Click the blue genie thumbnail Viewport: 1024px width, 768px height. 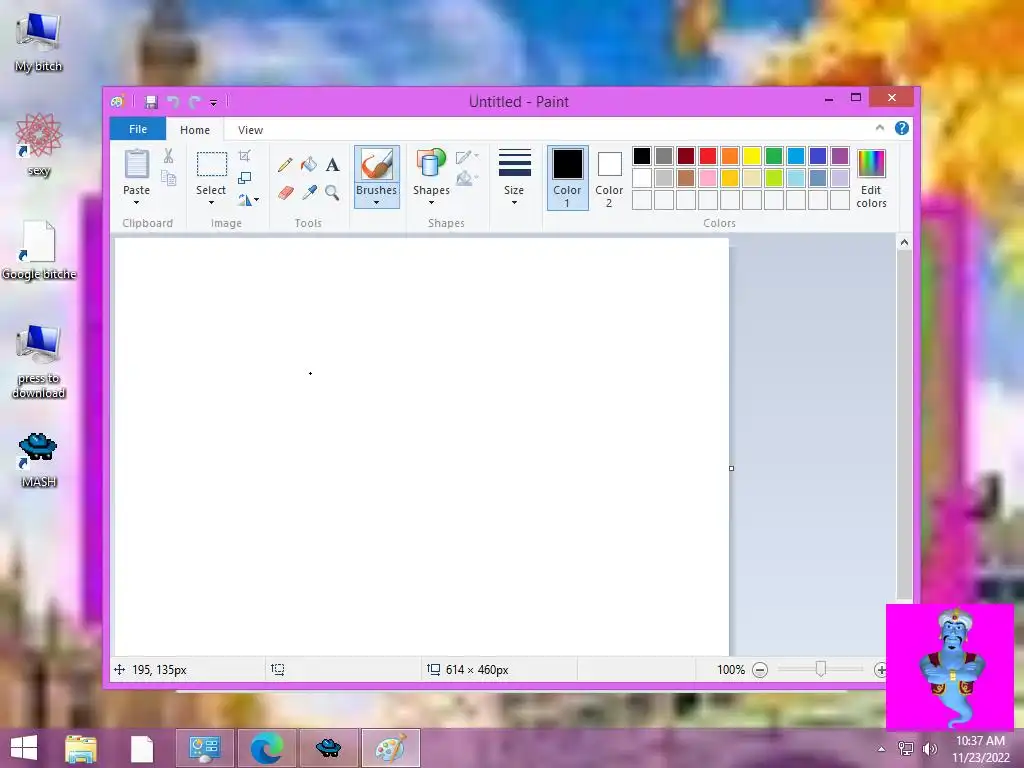(950, 667)
